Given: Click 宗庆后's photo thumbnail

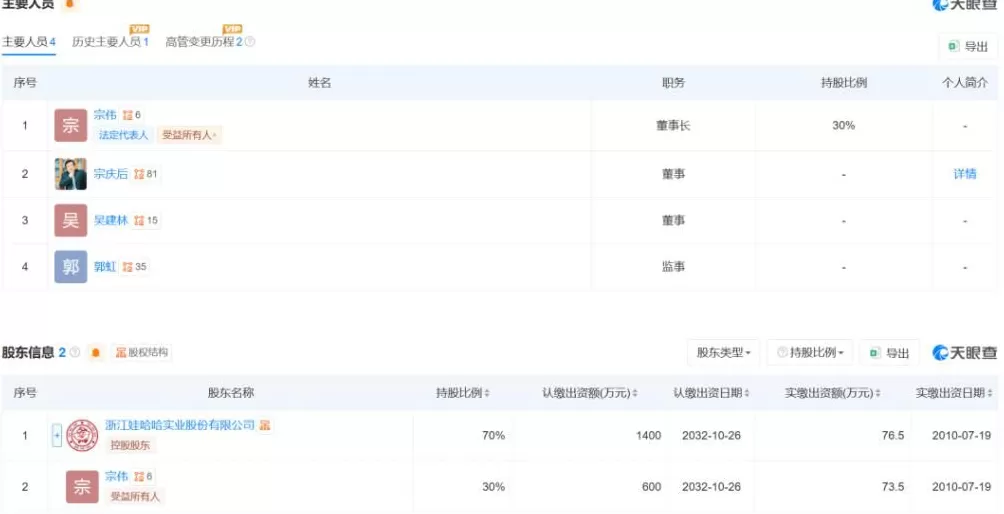Looking at the screenshot, I should coord(71,174).
